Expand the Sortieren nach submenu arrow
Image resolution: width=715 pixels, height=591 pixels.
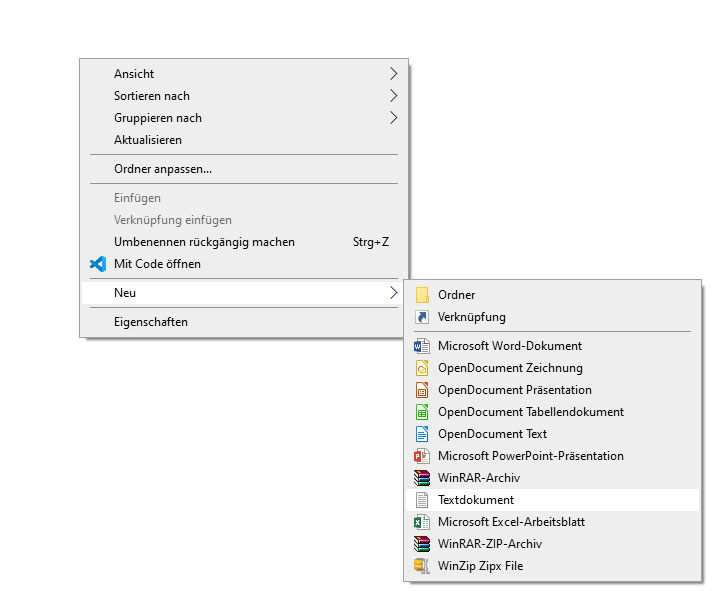coord(394,96)
